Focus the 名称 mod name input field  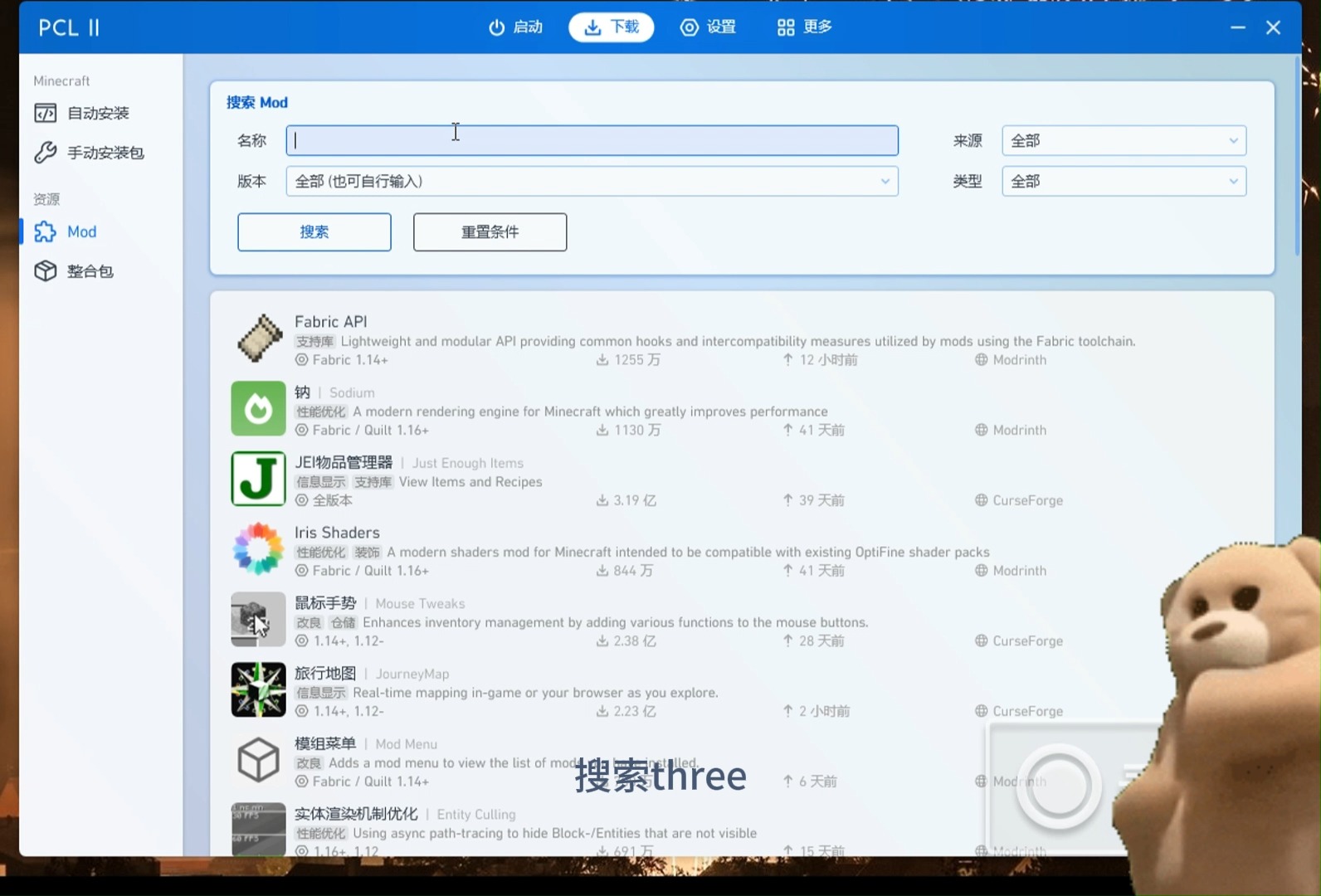[x=592, y=140]
